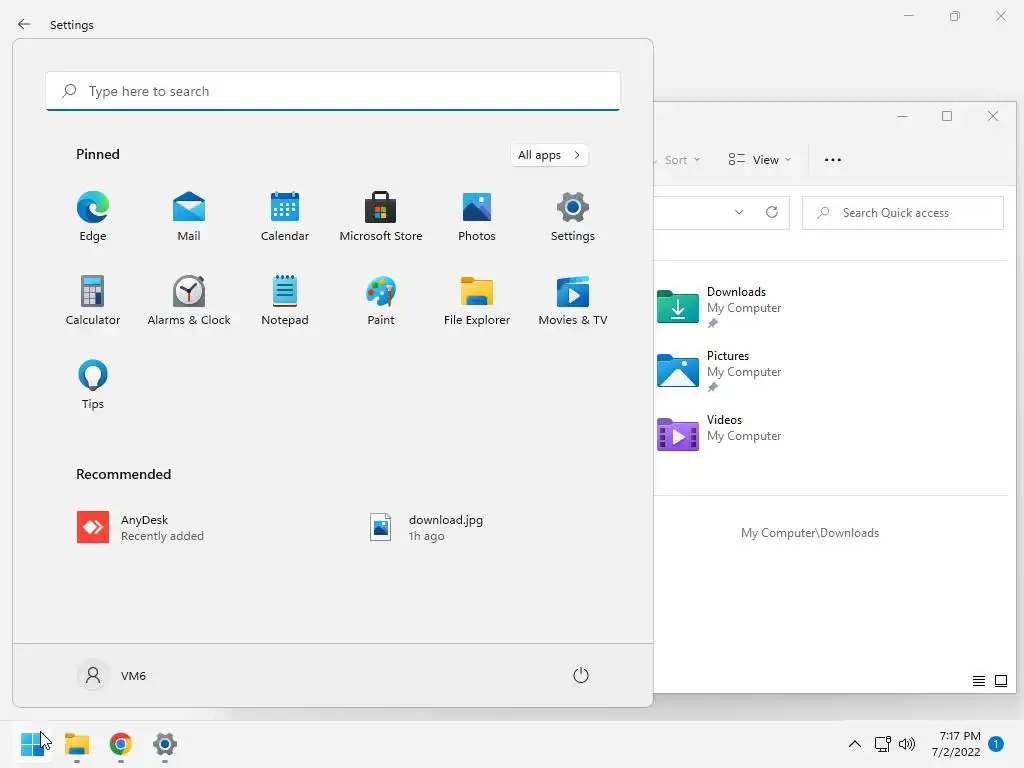The width and height of the screenshot is (1024, 768).
Task: Go back in Settings window
Action: 24,24
